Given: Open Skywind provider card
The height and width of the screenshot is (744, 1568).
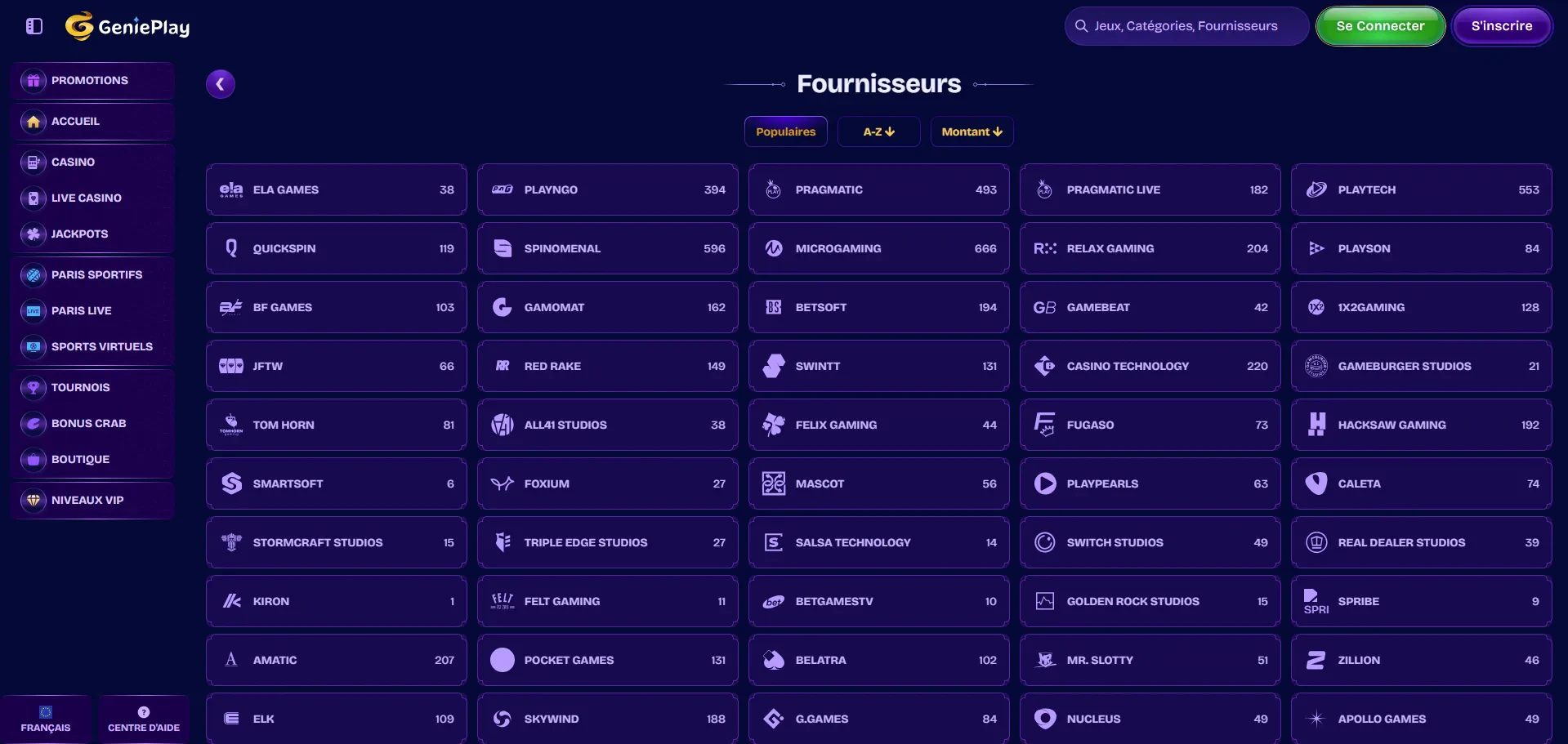Looking at the screenshot, I should point(608,719).
